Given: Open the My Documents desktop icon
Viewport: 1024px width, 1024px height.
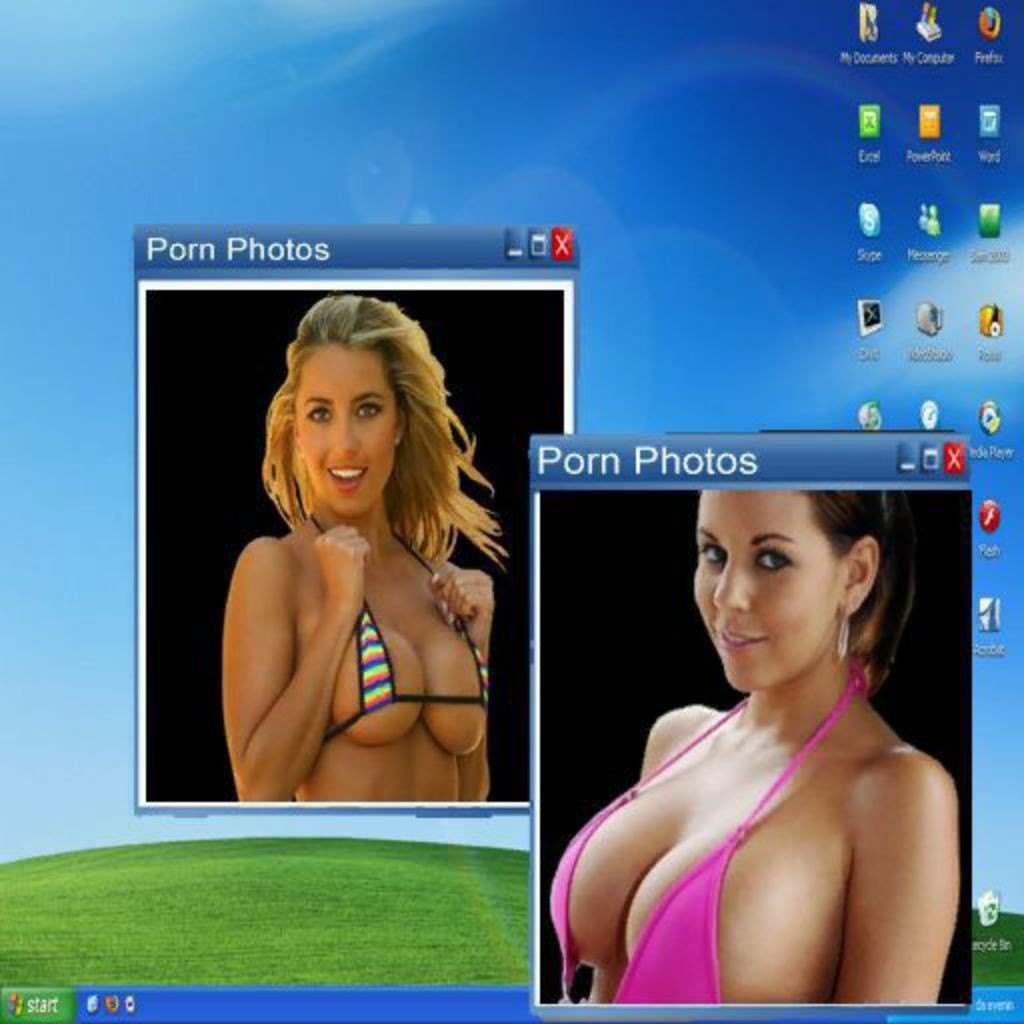Looking at the screenshot, I should tap(868, 24).
